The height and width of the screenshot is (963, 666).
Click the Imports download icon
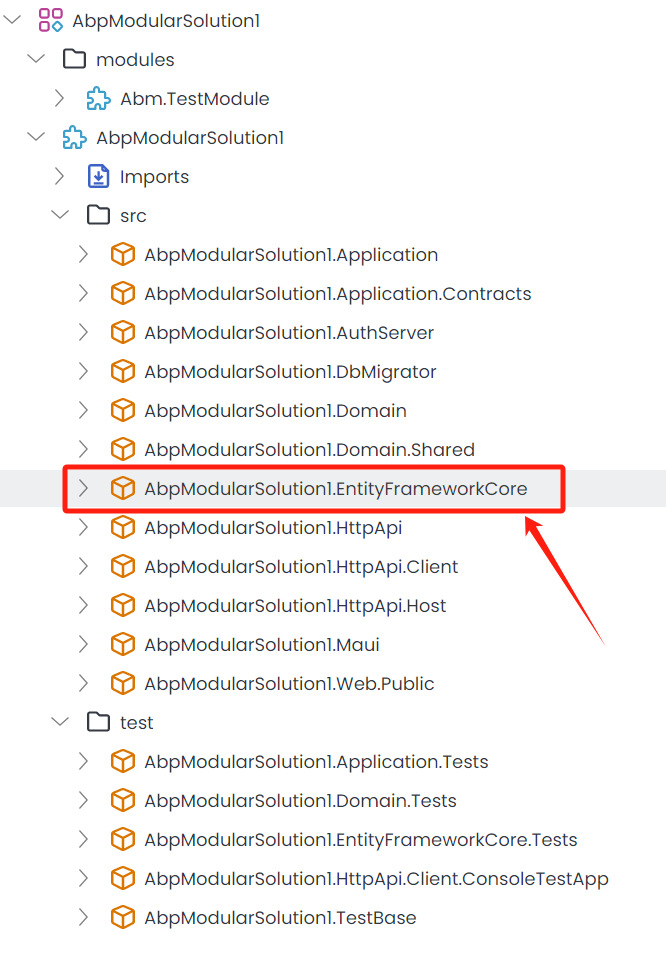(x=98, y=177)
